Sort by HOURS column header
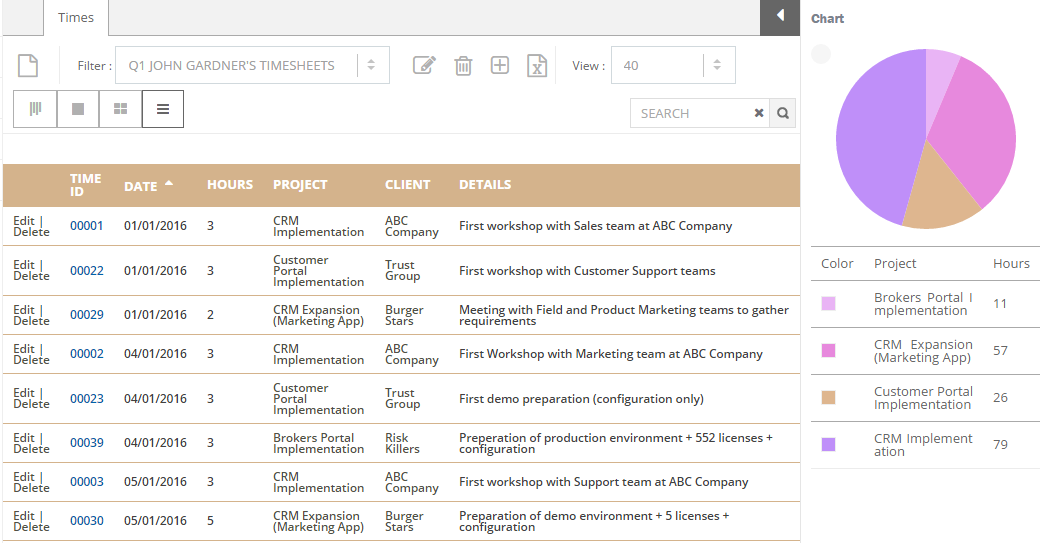1049x543 pixels. (x=229, y=185)
